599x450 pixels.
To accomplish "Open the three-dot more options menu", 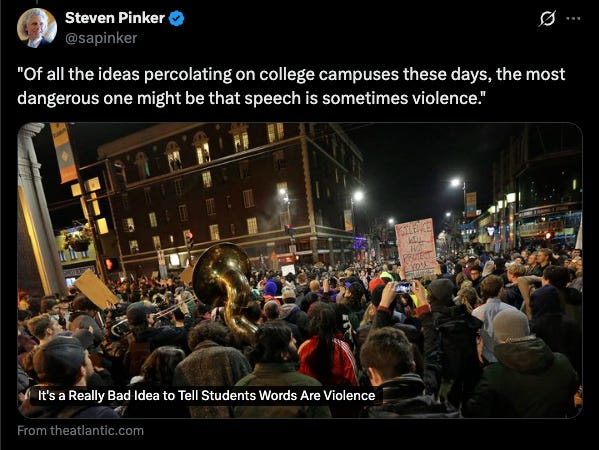I will 573,18.
